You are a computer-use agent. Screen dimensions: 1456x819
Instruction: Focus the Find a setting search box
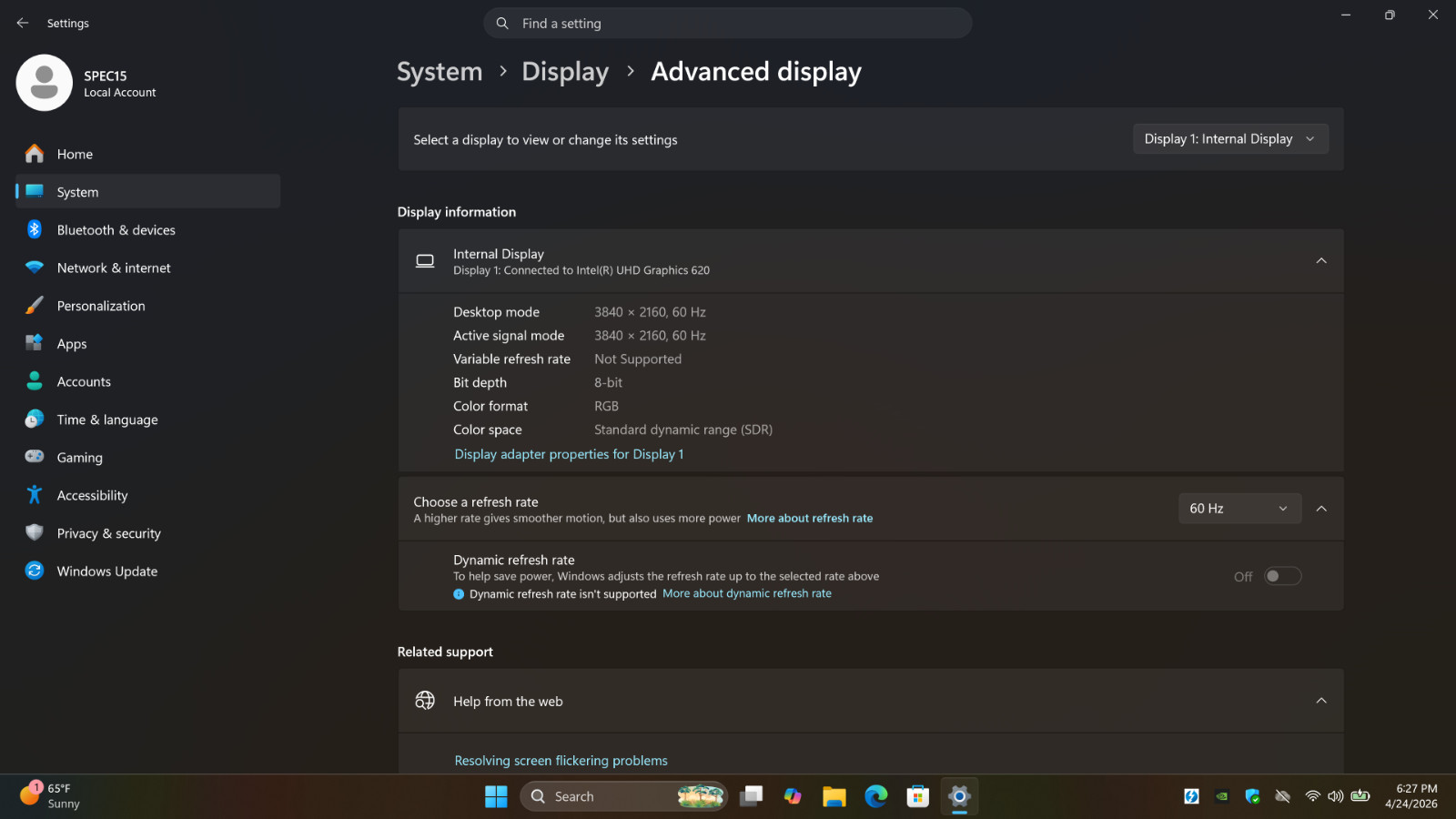coord(727,23)
